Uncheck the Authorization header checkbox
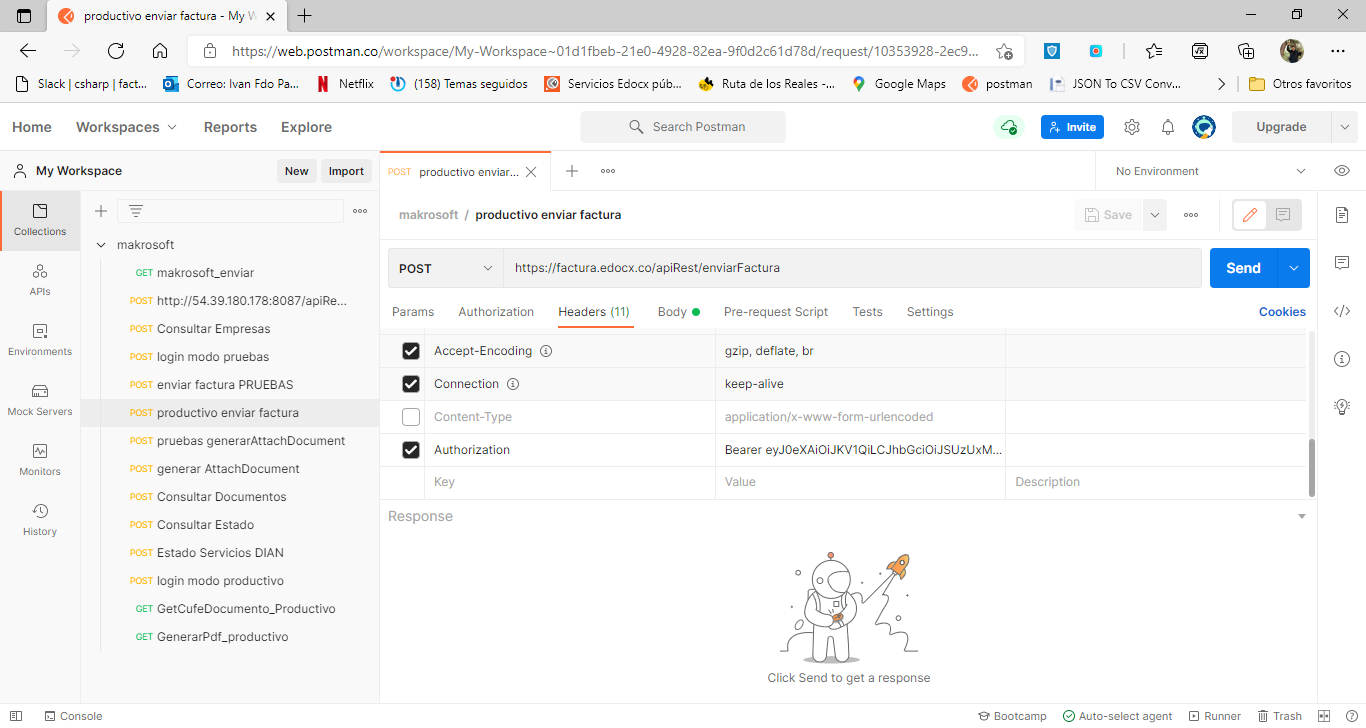 pos(411,450)
